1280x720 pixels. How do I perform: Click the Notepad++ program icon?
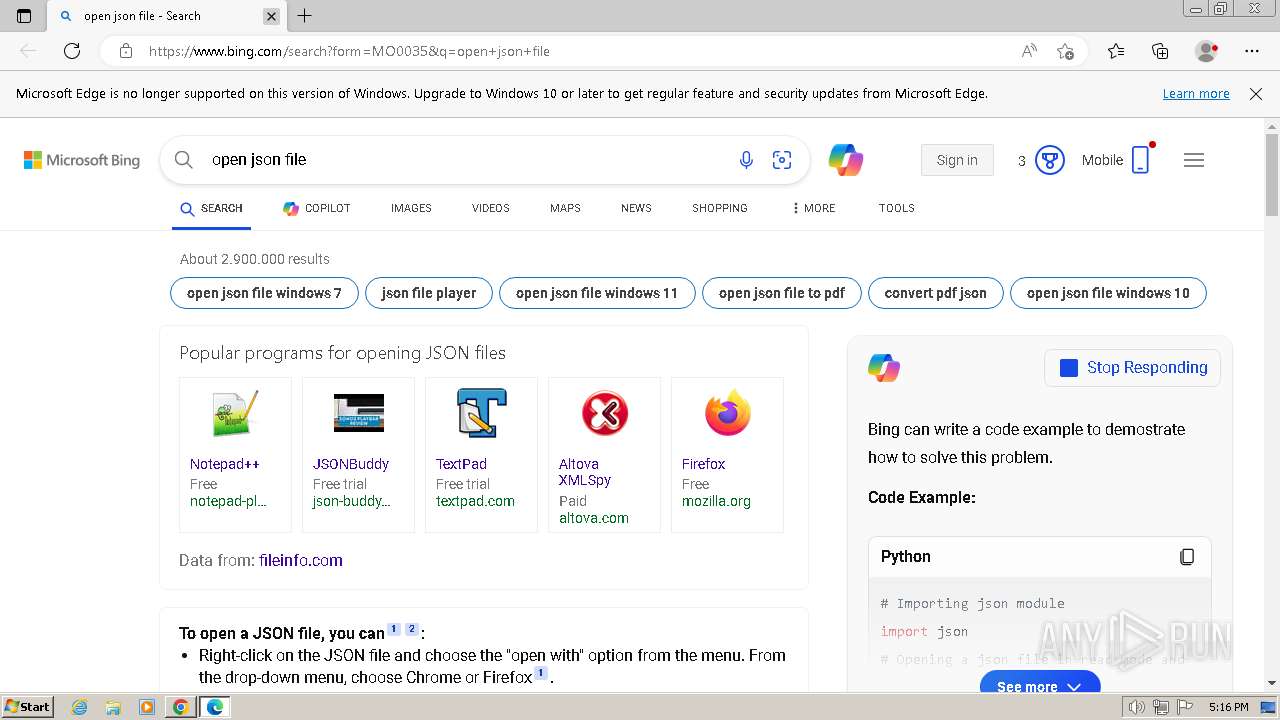[235, 413]
